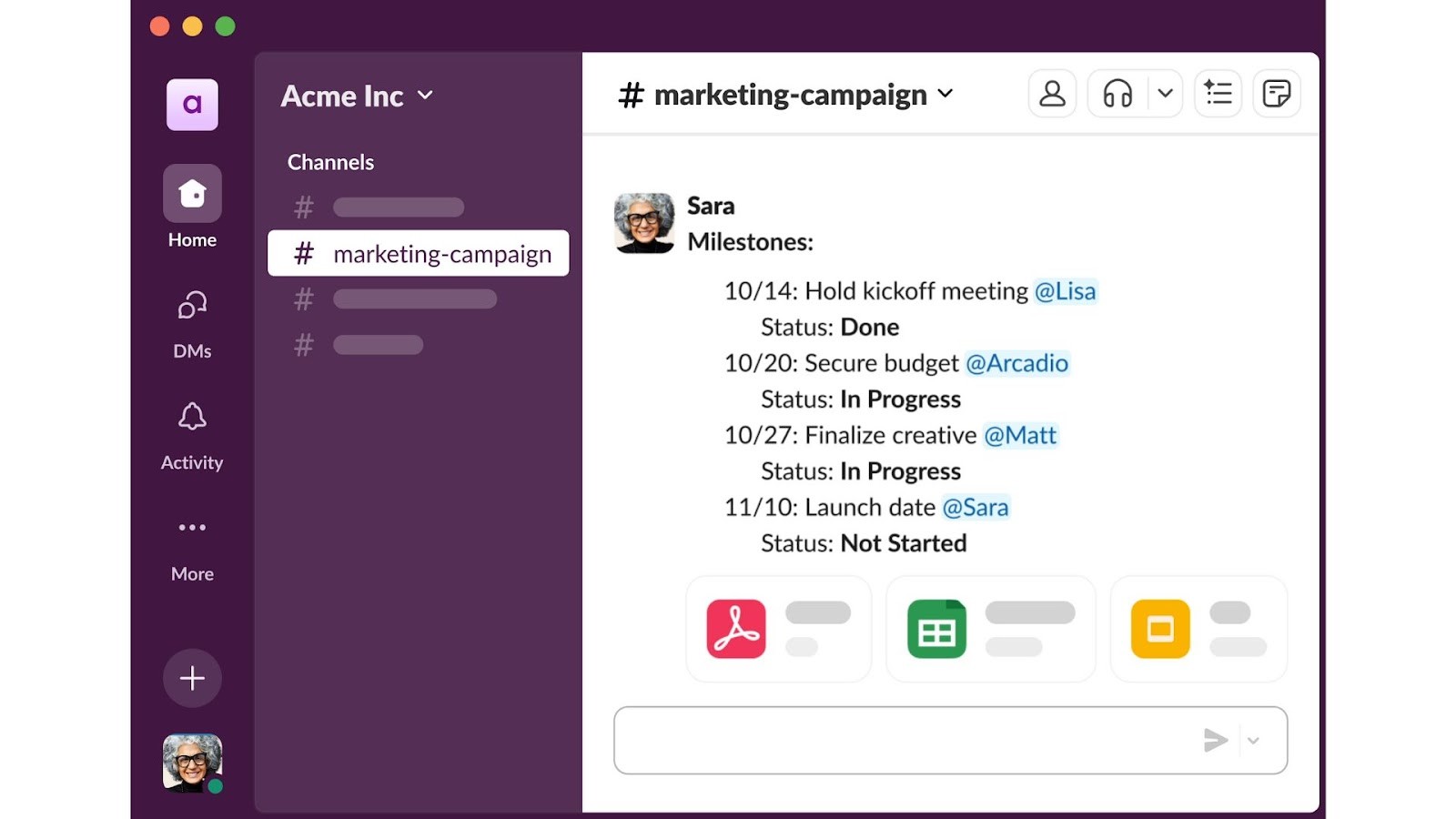Open the DMs section in the sidebar

coord(191,323)
